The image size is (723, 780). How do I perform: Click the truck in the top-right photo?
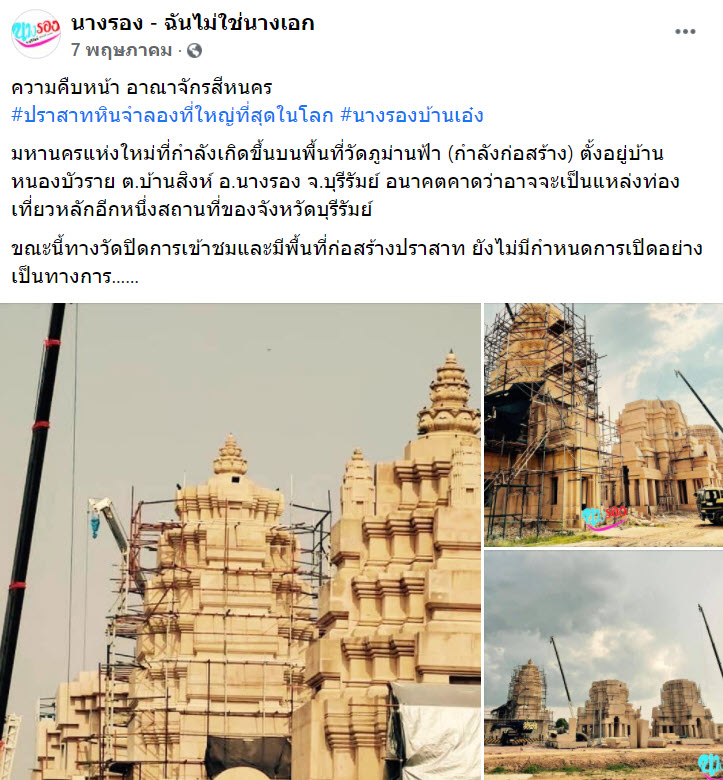[710, 505]
